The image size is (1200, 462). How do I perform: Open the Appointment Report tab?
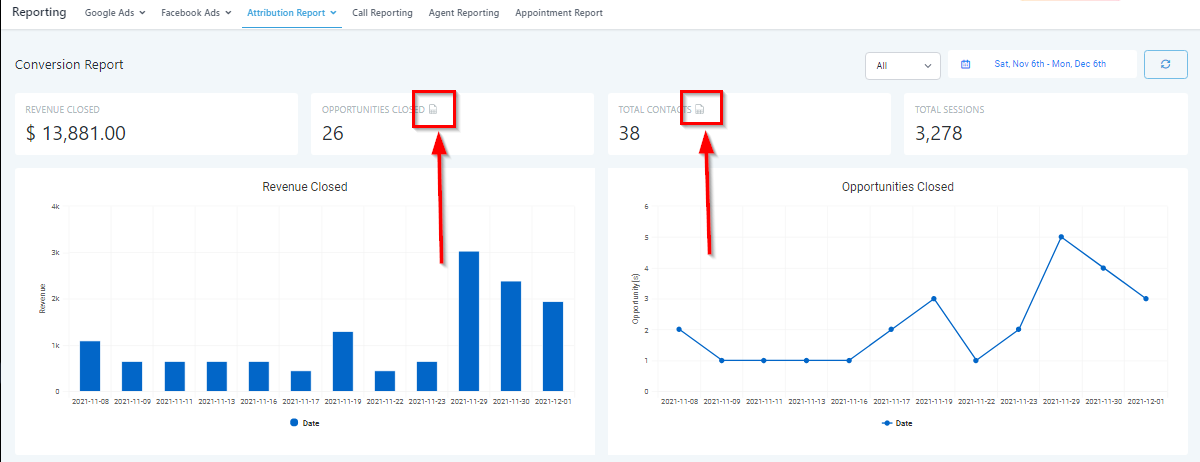pyautogui.click(x=558, y=13)
